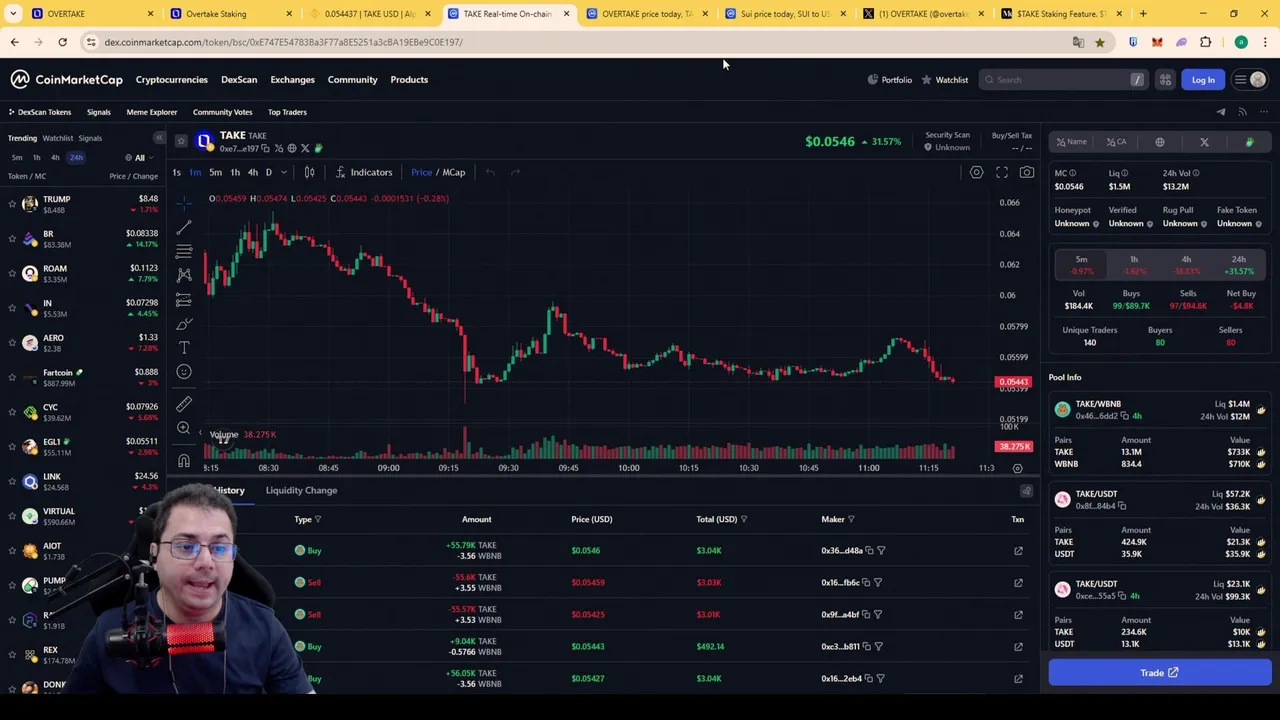Star the BR token row
Image resolution: width=1280 pixels, height=720 pixels.
[12, 239]
